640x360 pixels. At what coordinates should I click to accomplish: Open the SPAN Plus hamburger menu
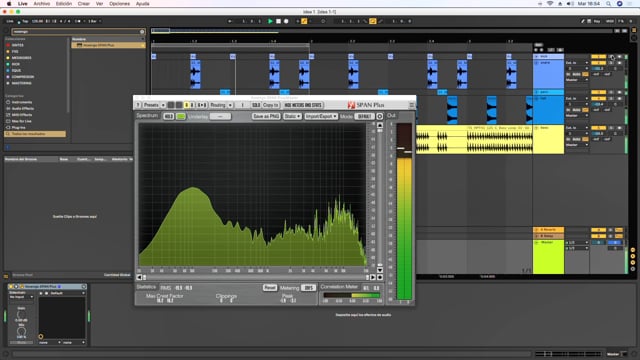(411, 105)
